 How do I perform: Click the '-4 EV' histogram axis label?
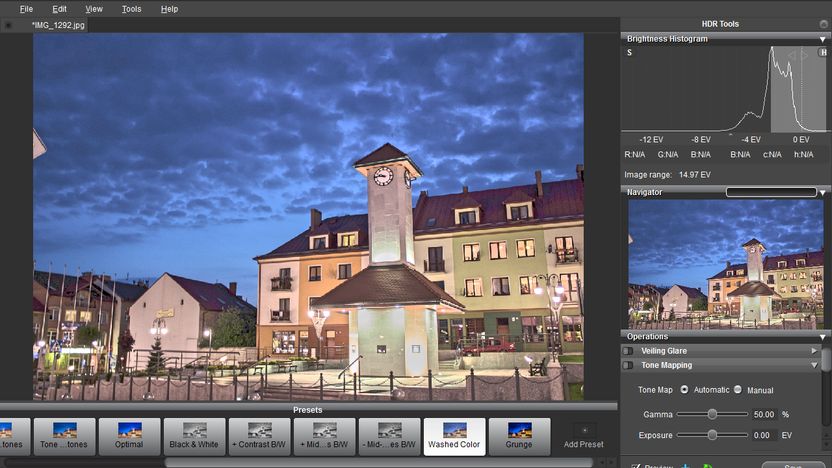click(751, 140)
